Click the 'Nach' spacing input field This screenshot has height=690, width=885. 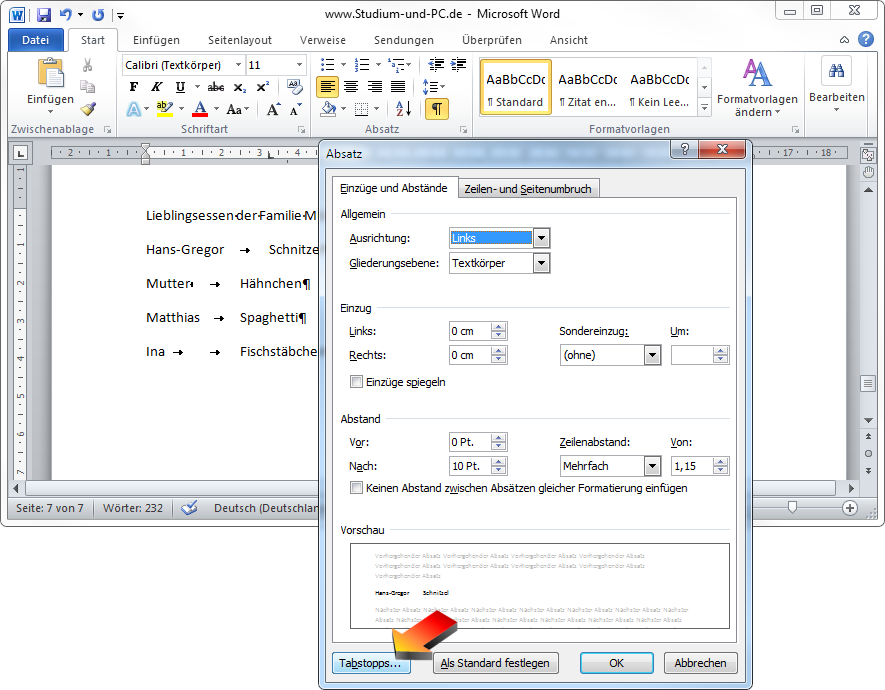tap(471, 466)
